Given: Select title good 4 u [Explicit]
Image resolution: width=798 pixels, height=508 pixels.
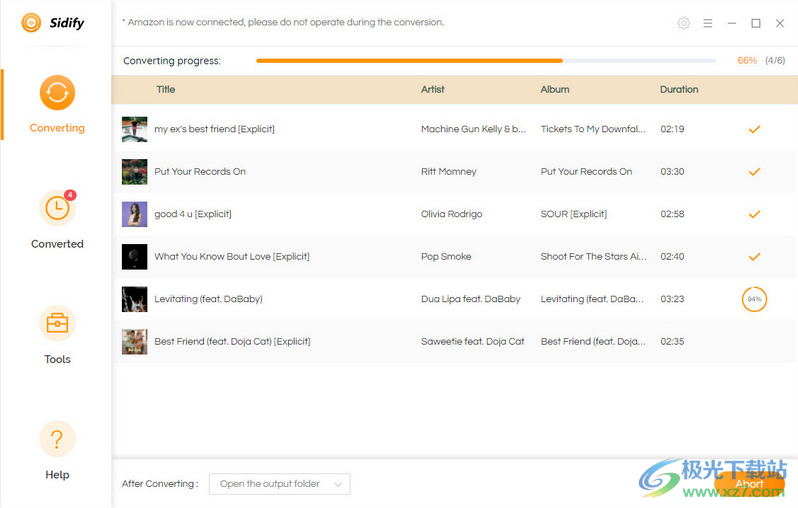Looking at the screenshot, I should [x=193, y=214].
